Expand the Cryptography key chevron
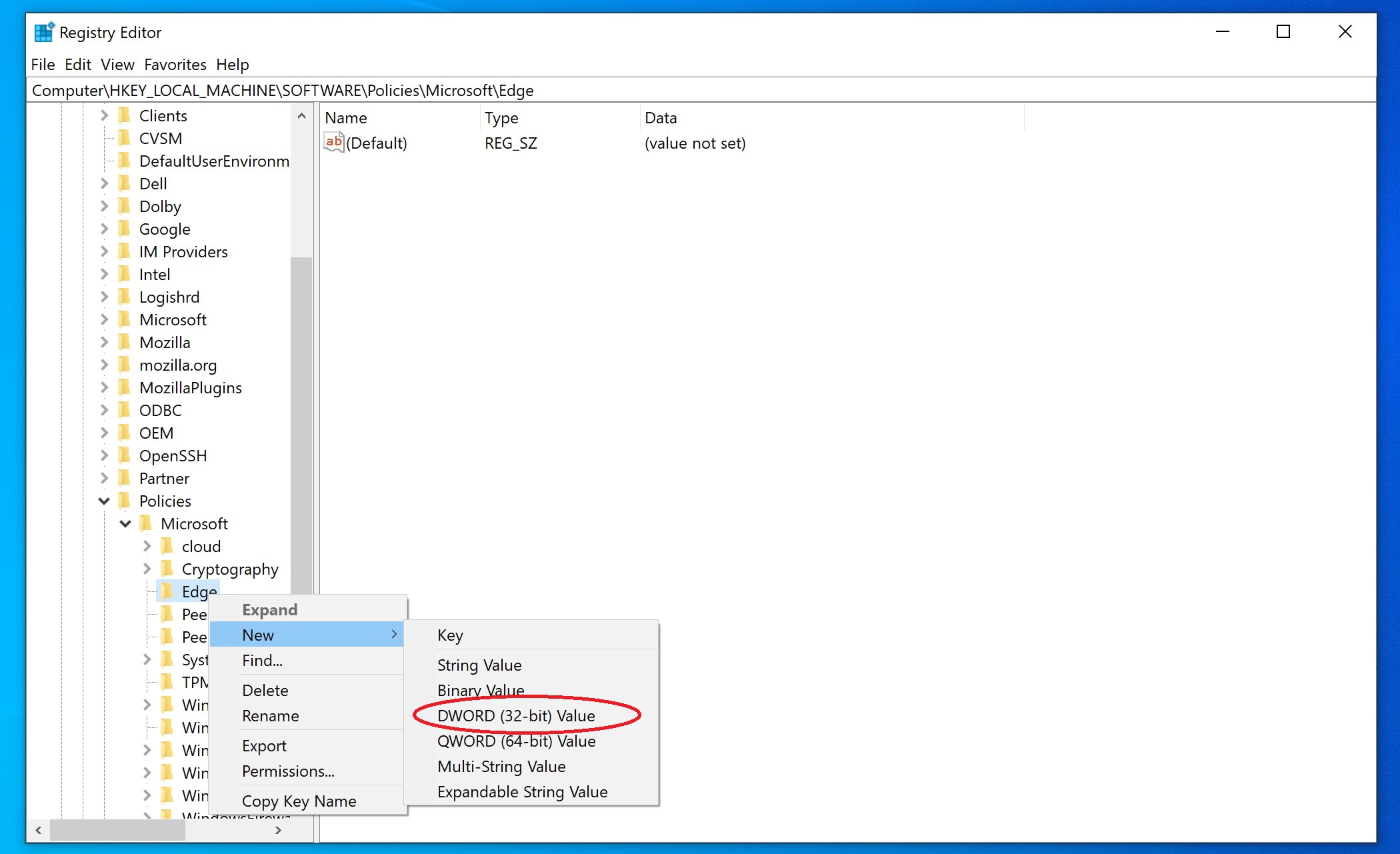Screen dimensions: 1400x854 point(147,569)
